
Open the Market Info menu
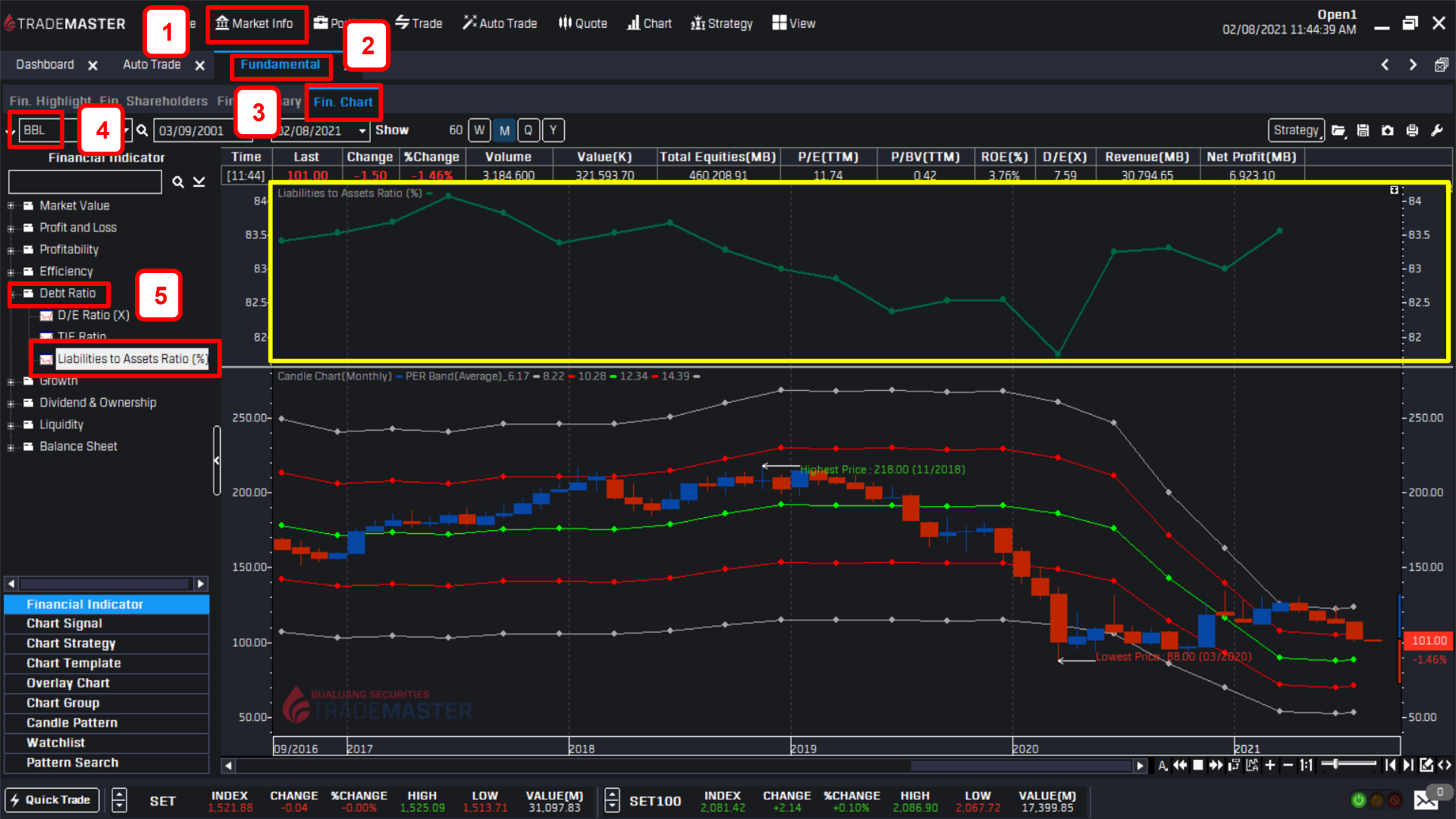(x=255, y=23)
